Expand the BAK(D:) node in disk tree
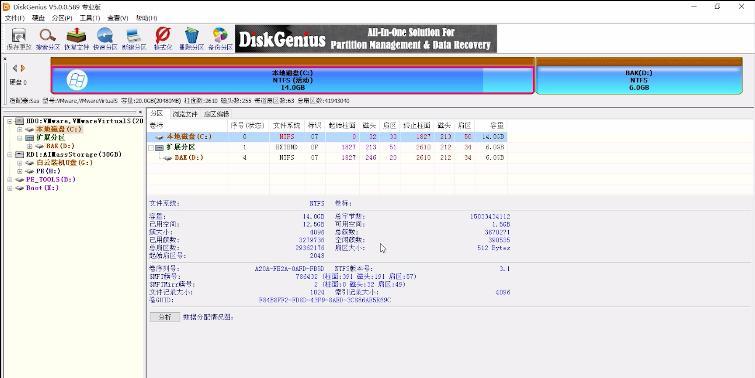This screenshot has height=378, width=755. point(29,146)
